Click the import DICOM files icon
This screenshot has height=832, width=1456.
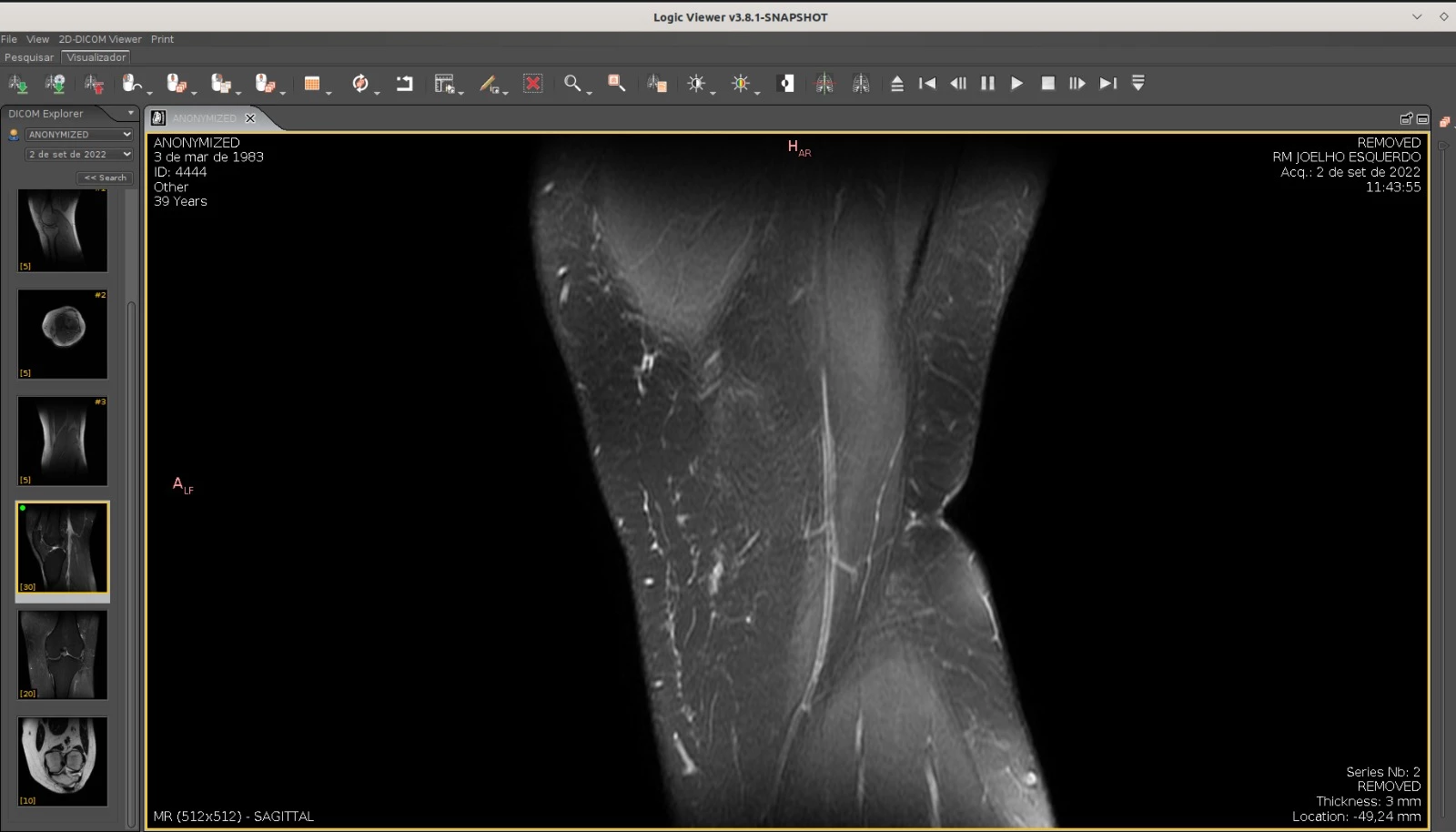coord(18,84)
